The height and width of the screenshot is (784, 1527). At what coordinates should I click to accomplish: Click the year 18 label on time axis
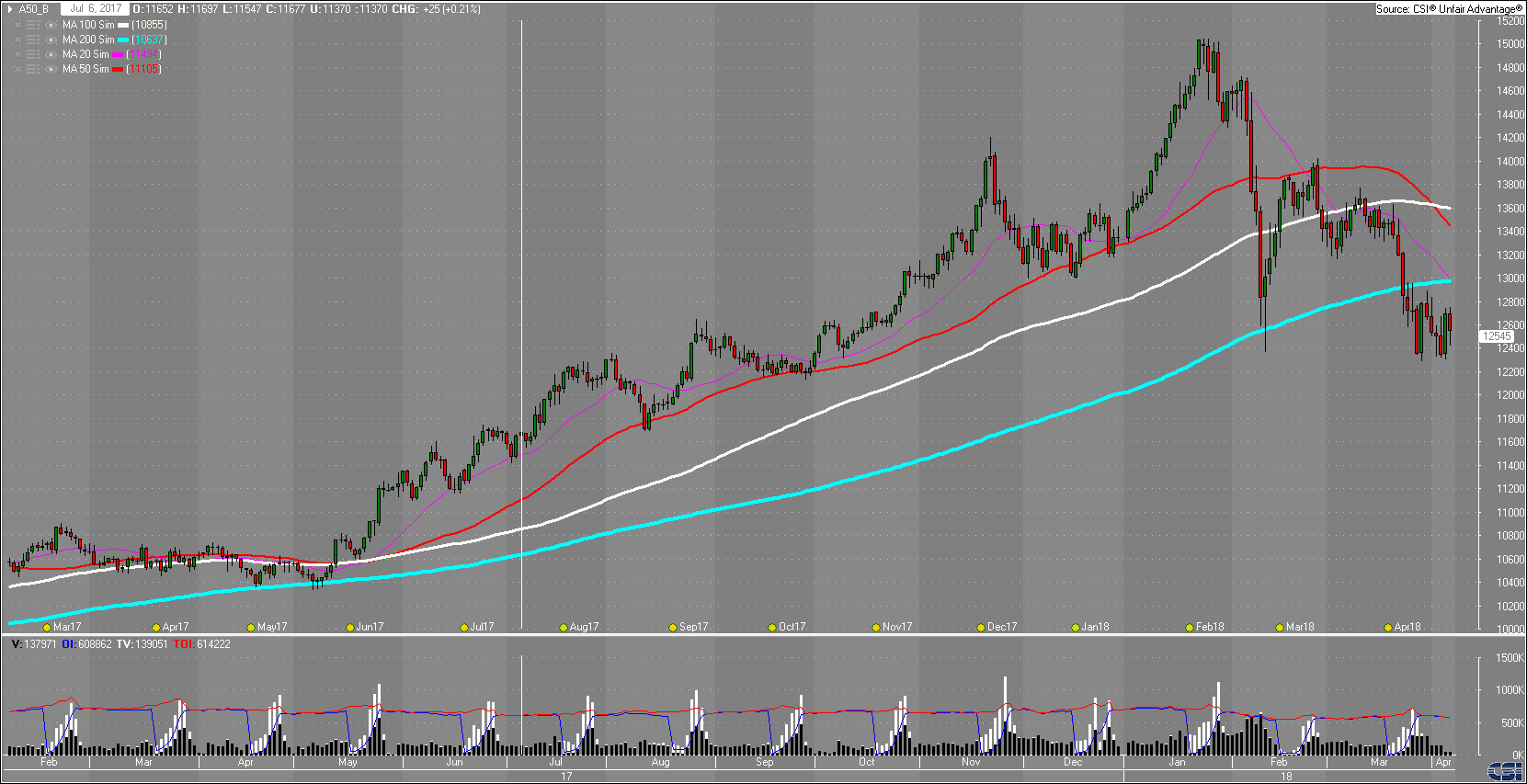click(1287, 777)
